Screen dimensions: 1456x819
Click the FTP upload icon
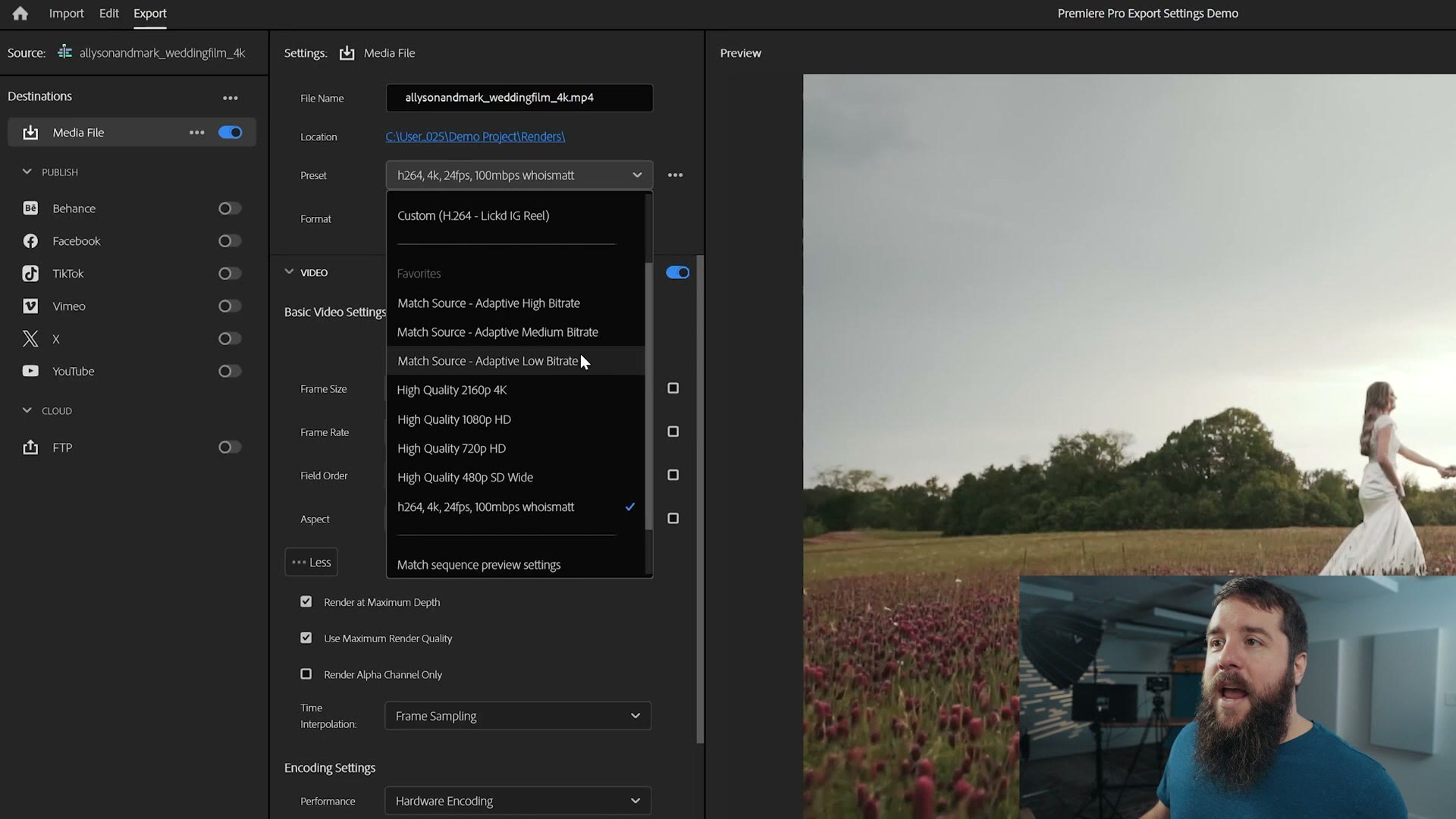tap(30, 447)
